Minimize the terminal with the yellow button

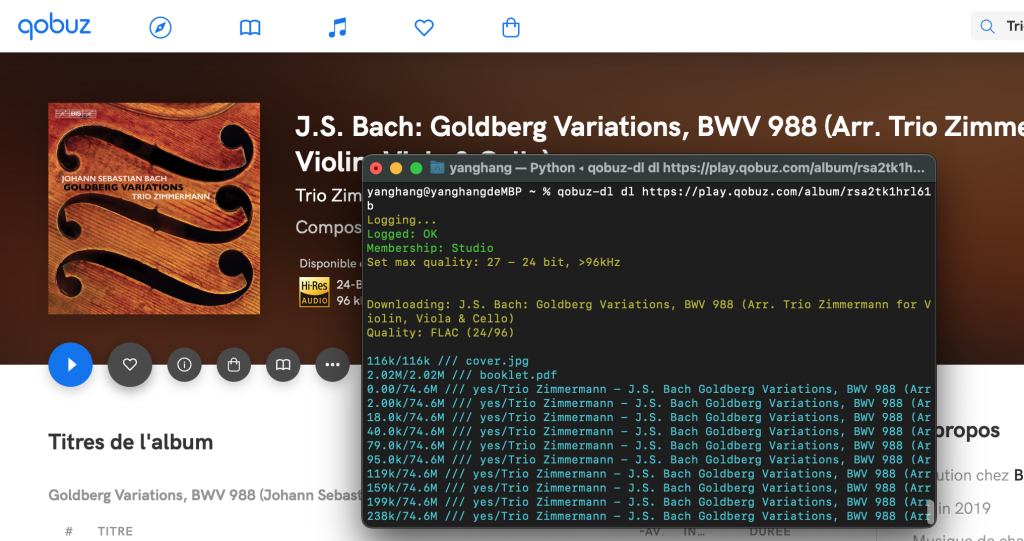(396, 168)
